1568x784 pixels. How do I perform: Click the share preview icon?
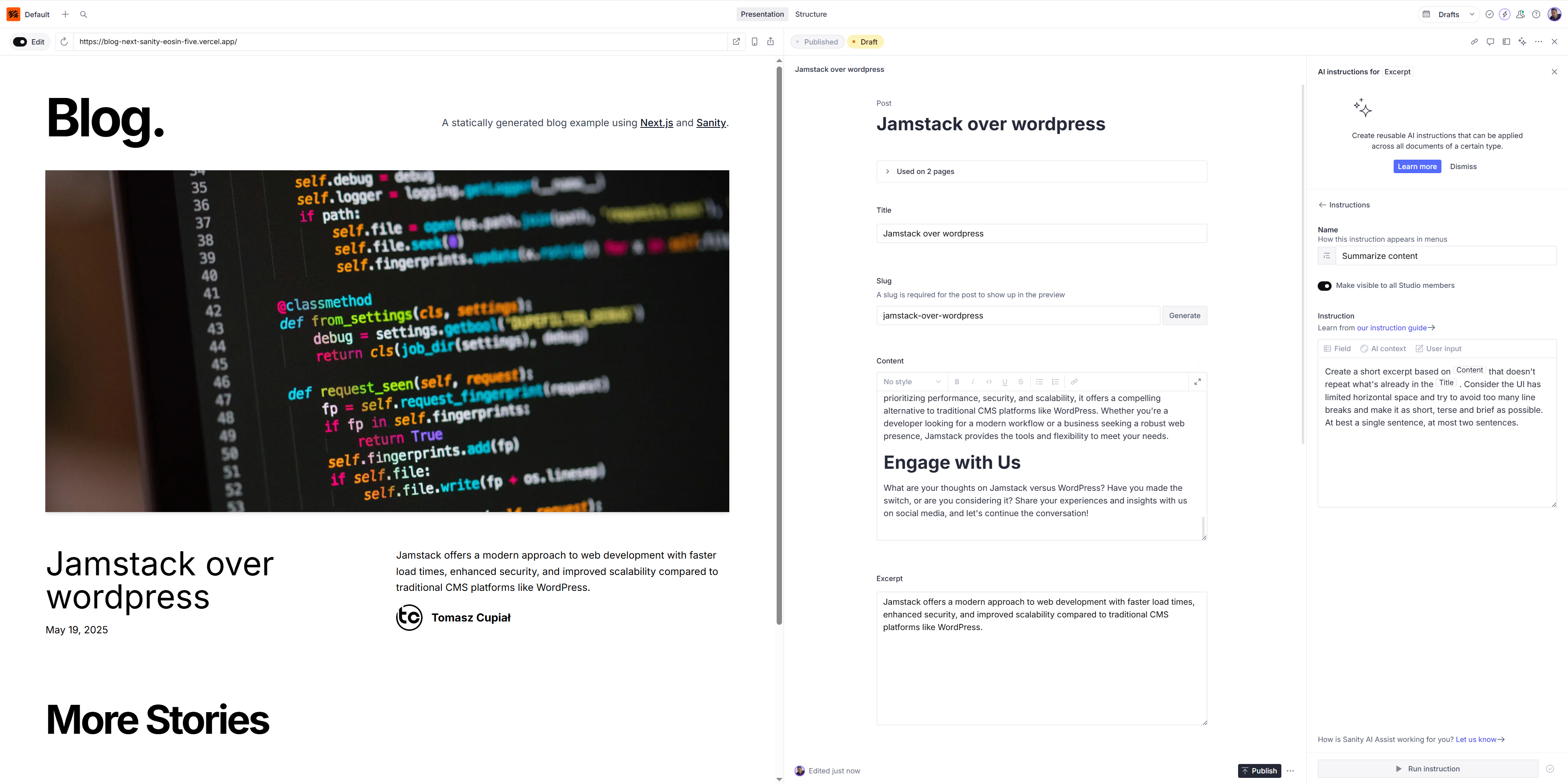tap(771, 41)
